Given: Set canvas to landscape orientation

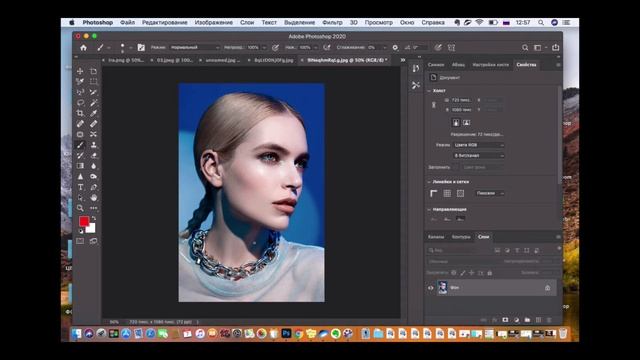Looking at the screenshot, I should pyautogui.click(x=466, y=122).
